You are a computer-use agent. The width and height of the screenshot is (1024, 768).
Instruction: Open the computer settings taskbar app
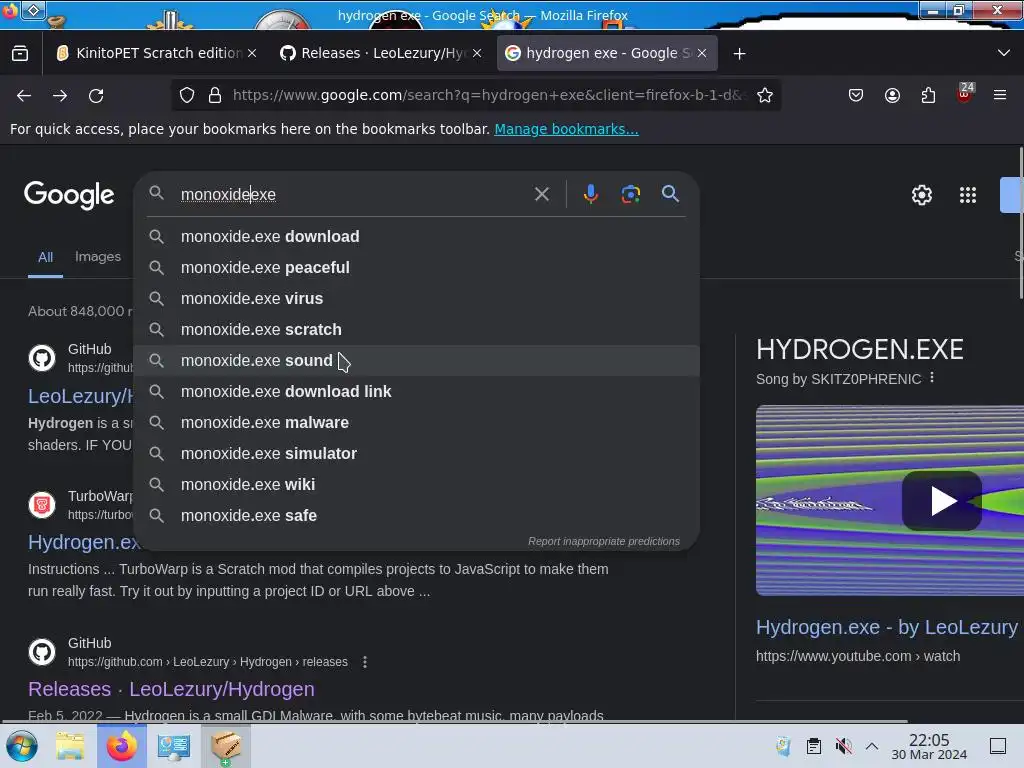[174, 746]
